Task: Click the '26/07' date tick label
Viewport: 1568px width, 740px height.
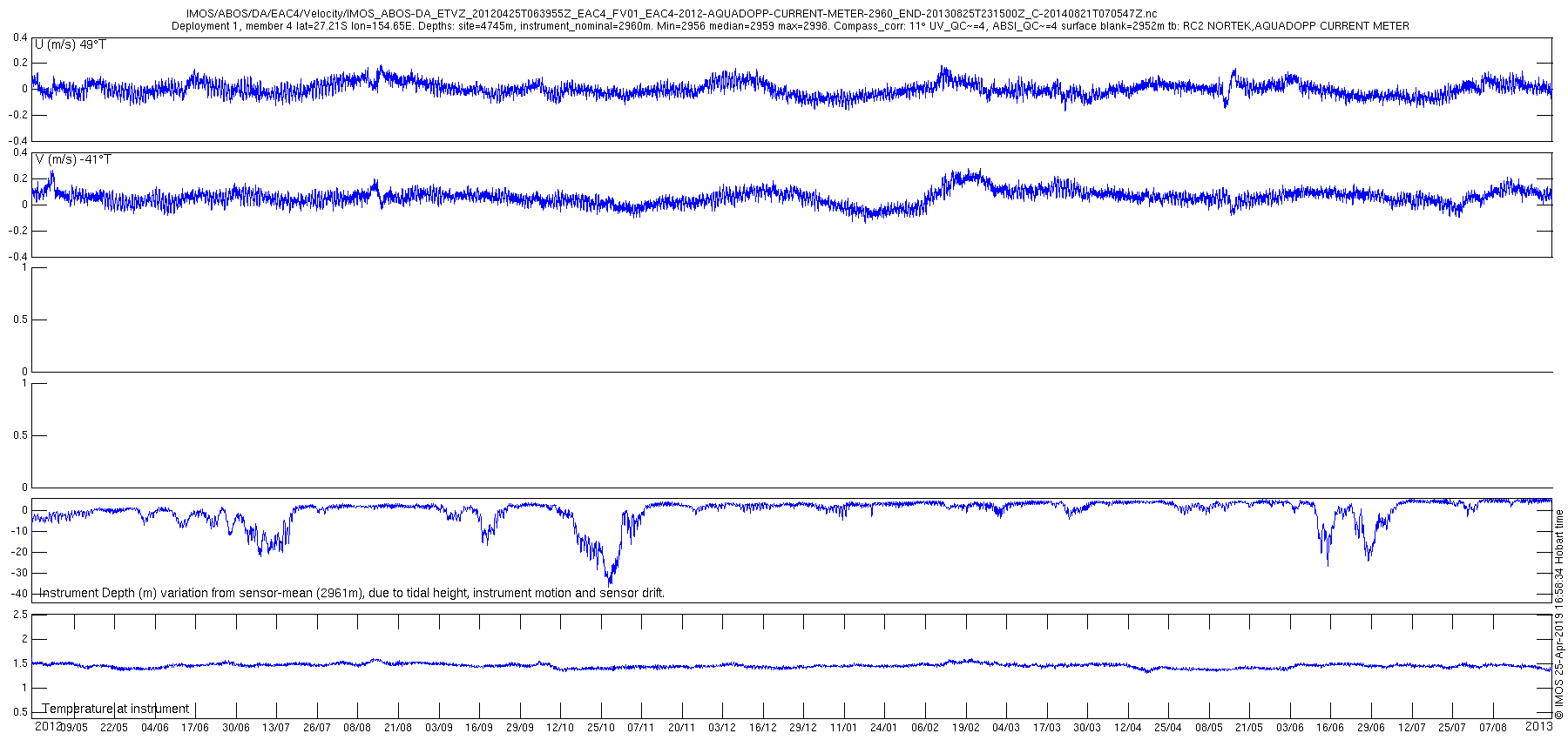Action: pos(317,728)
